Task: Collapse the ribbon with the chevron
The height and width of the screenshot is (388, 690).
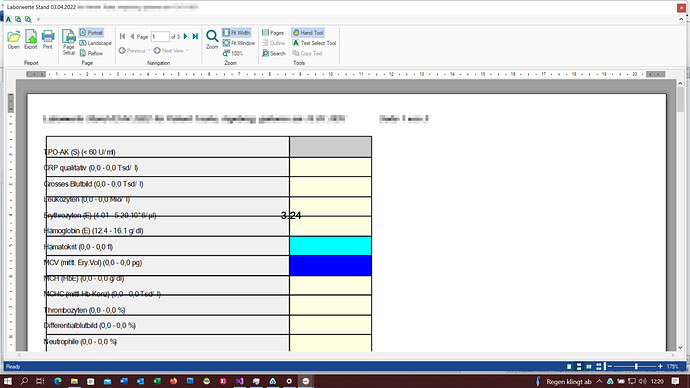Action: coord(681,19)
